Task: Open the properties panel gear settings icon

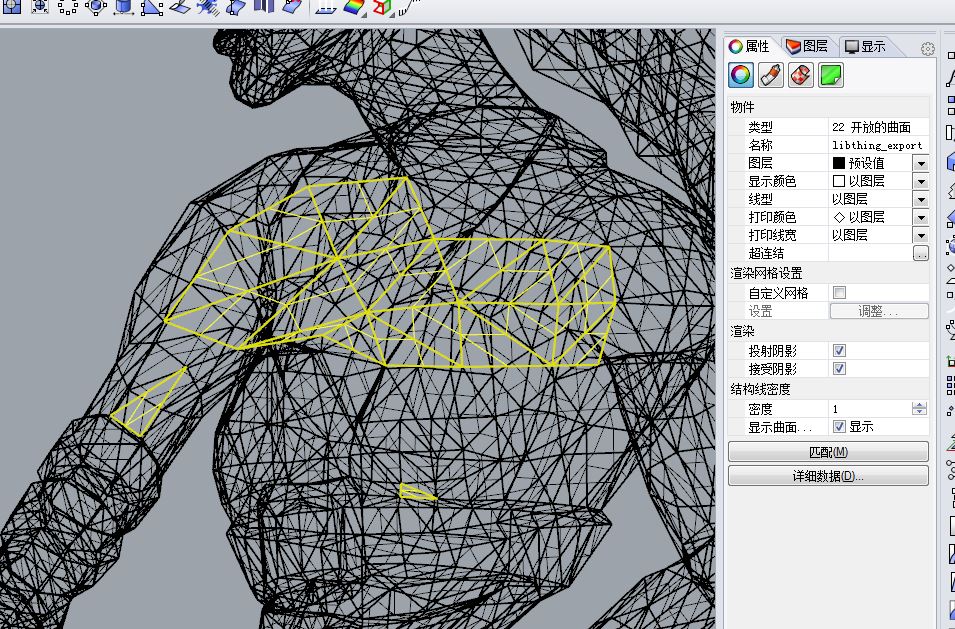Action: point(928,49)
